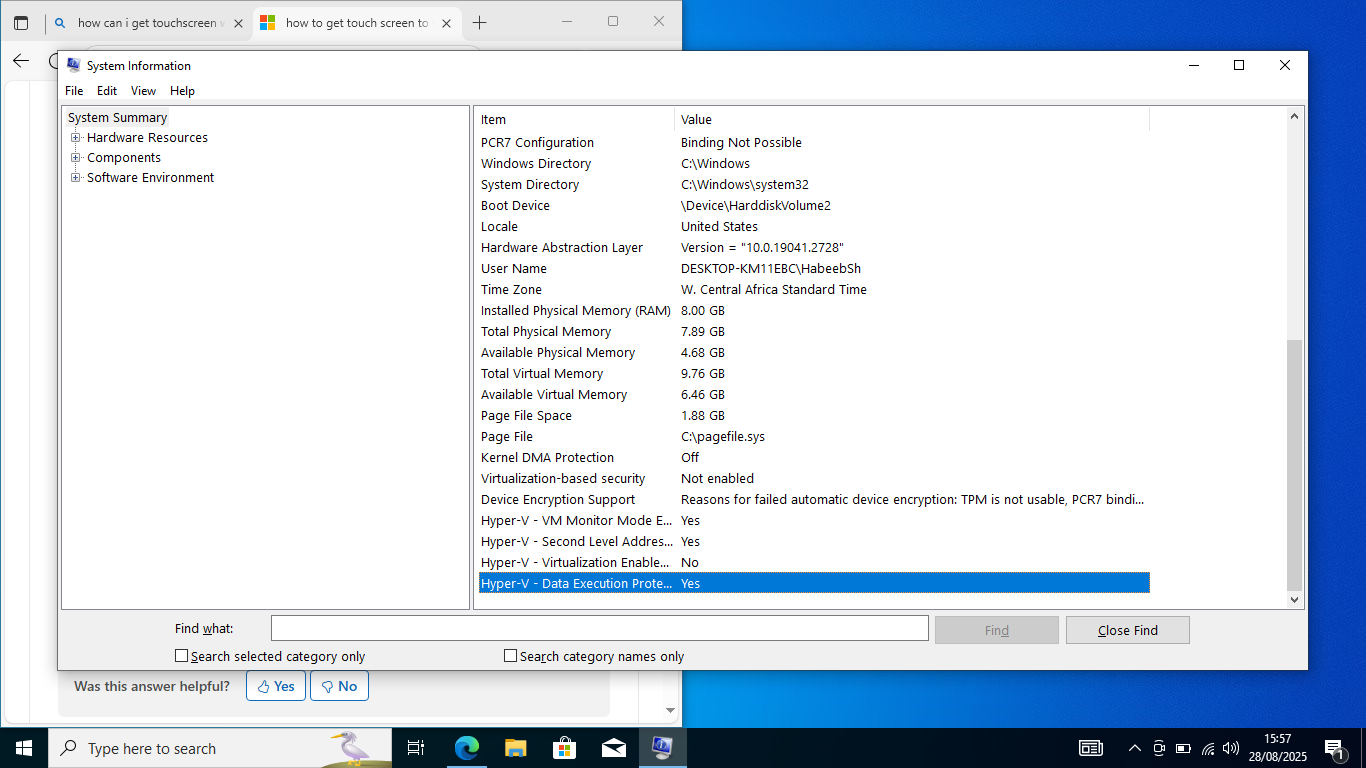Image resolution: width=1366 pixels, height=768 pixels.
Task: Open Microsoft Edge from the taskbar
Action: tap(466, 747)
